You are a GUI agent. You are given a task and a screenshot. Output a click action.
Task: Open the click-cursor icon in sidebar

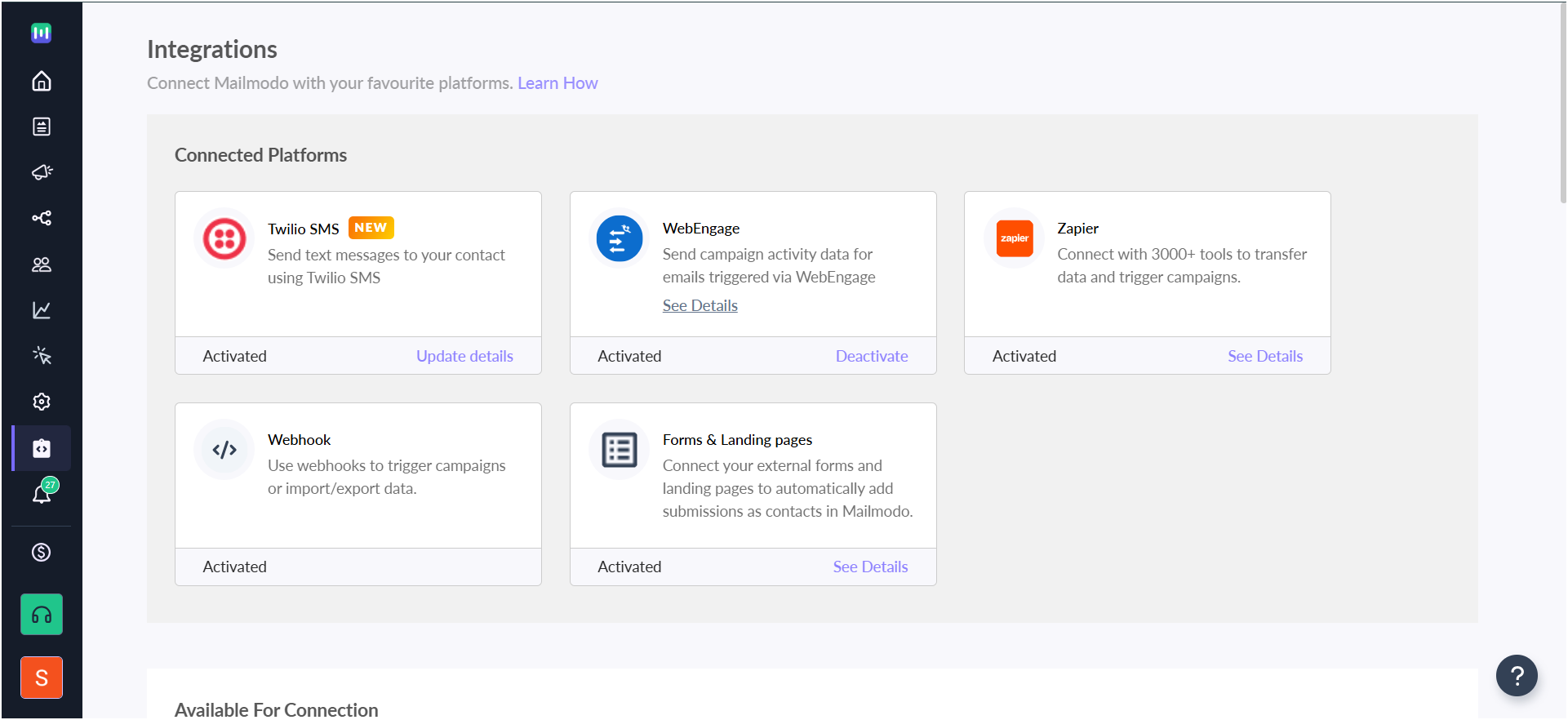click(41, 356)
